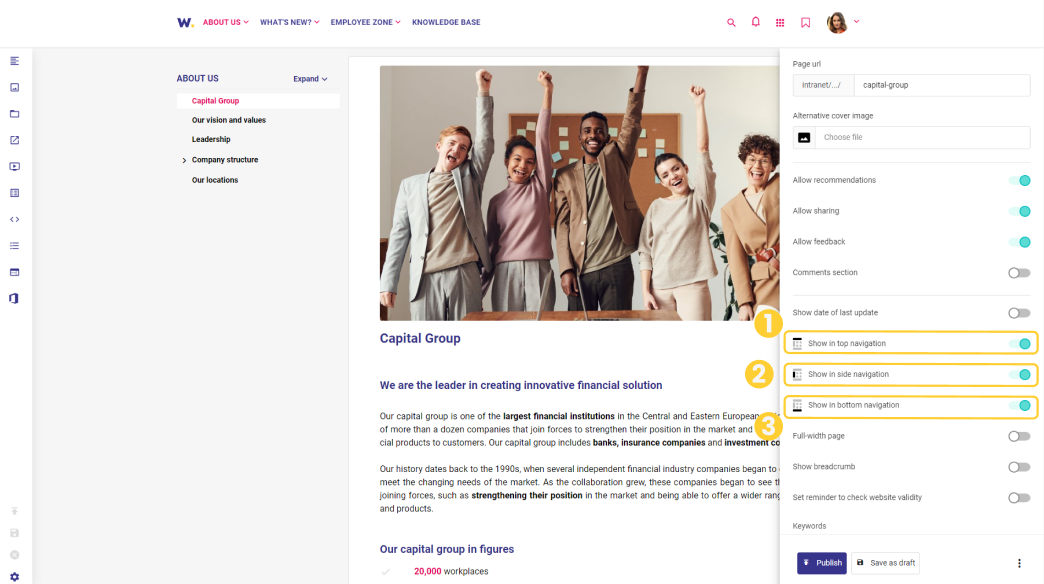Click the bookmark icon in the header

click(805, 23)
